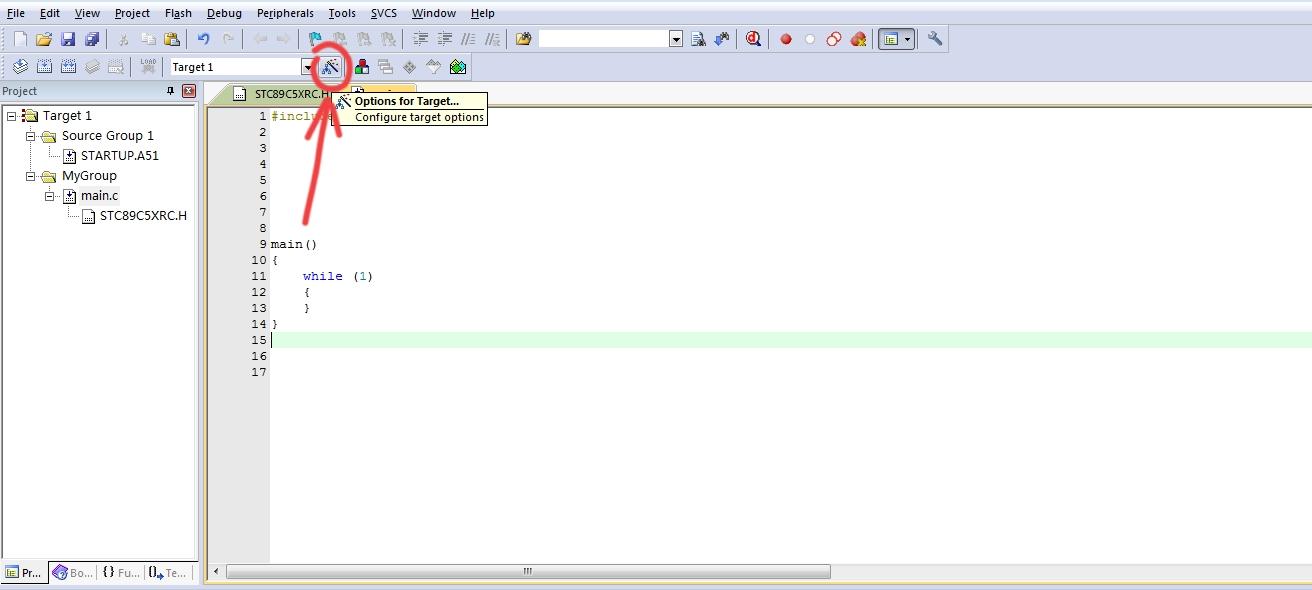Open File Extensions, Books and Environment icon

[362, 67]
